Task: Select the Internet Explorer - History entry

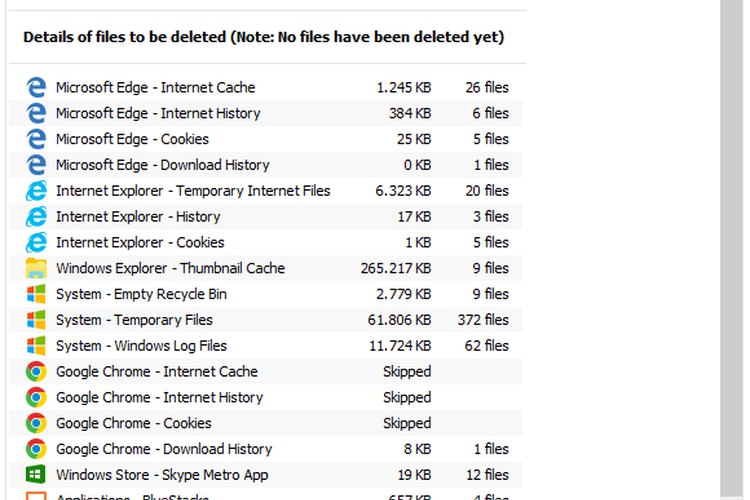Action: (x=265, y=217)
